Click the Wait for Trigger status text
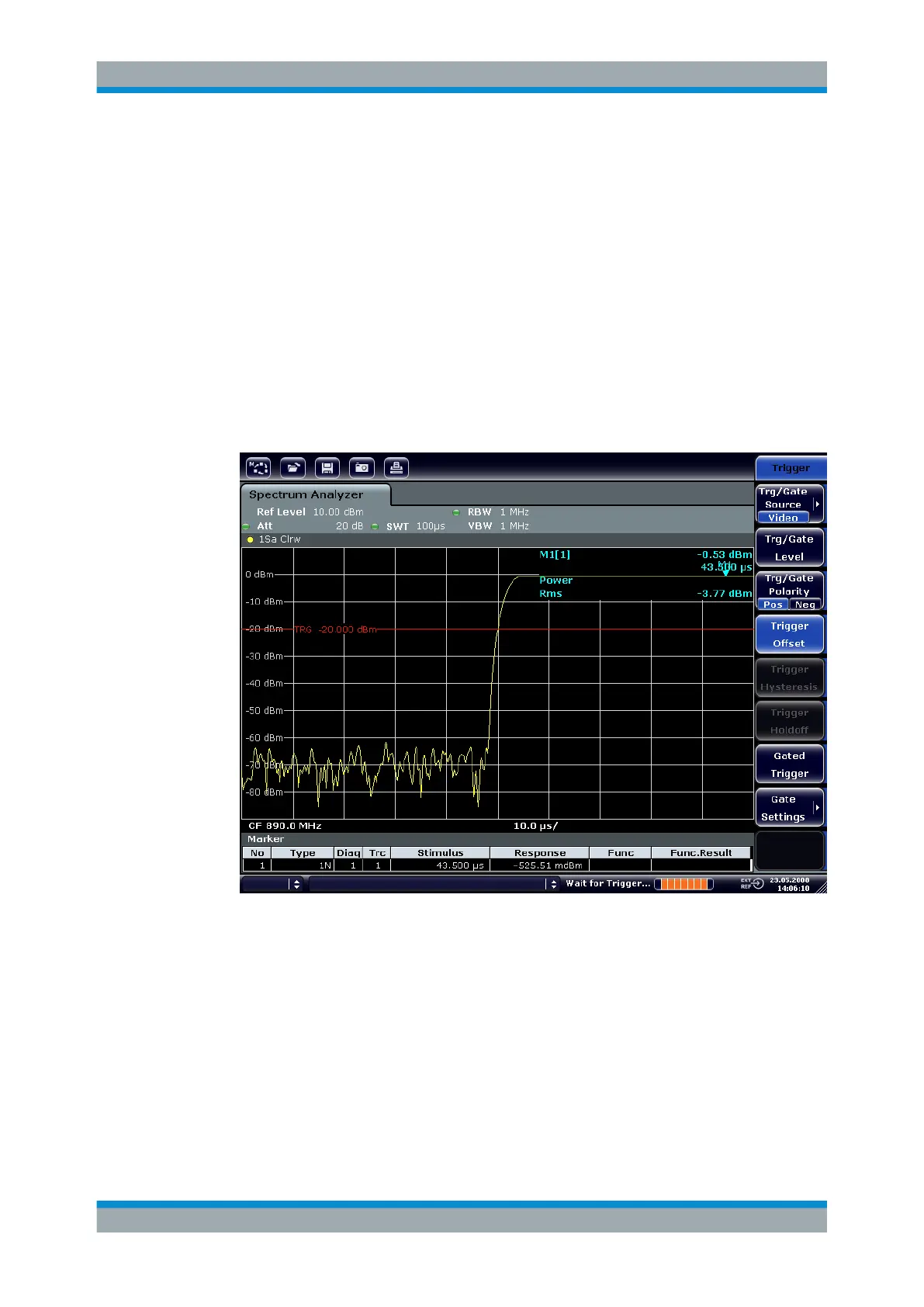 point(607,883)
